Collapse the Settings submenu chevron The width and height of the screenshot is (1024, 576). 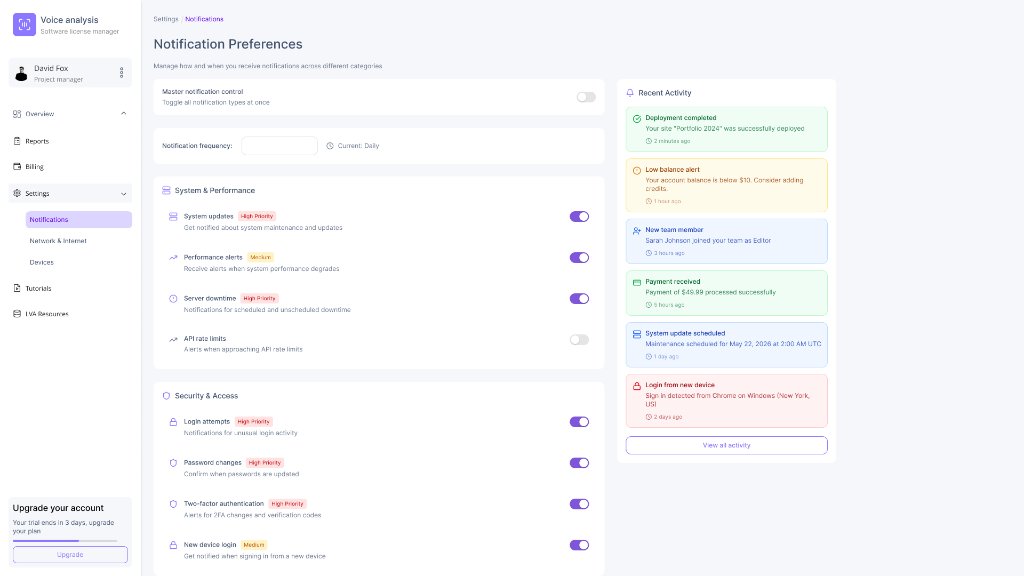click(x=123, y=193)
